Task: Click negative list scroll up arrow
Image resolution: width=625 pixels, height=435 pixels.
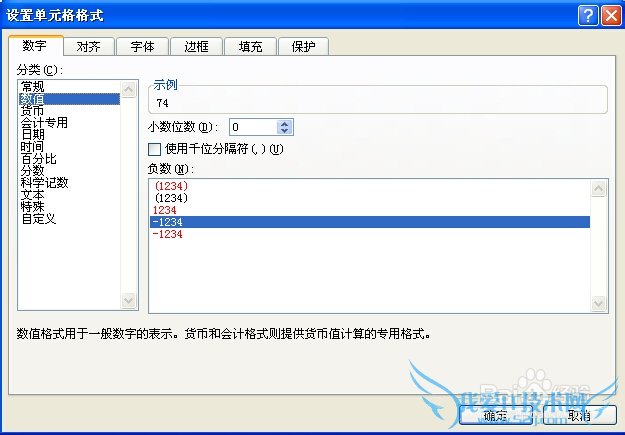Action: (598, 188)
